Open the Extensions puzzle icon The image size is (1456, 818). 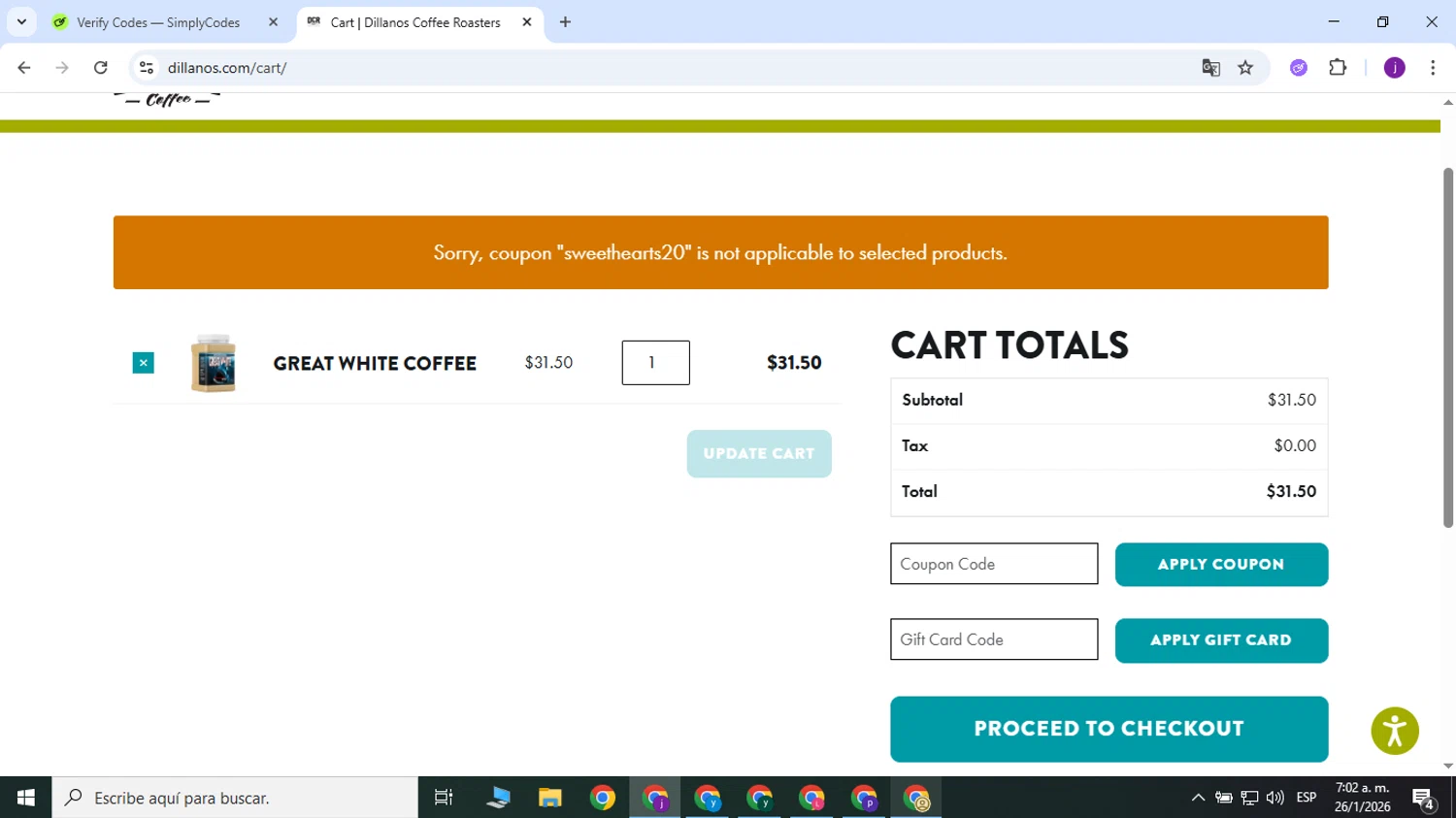1338,68
